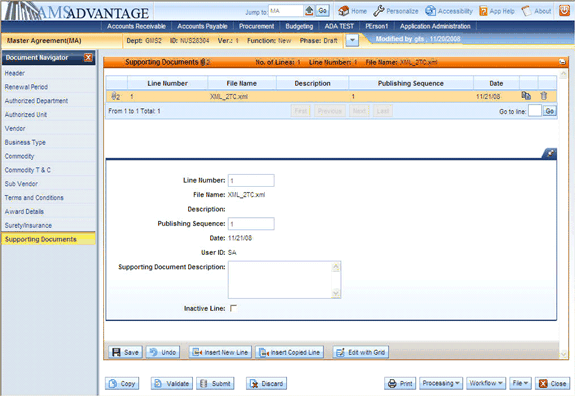
Task: Toggle the Inactive Line checkbox
Action: click(233, 308)
